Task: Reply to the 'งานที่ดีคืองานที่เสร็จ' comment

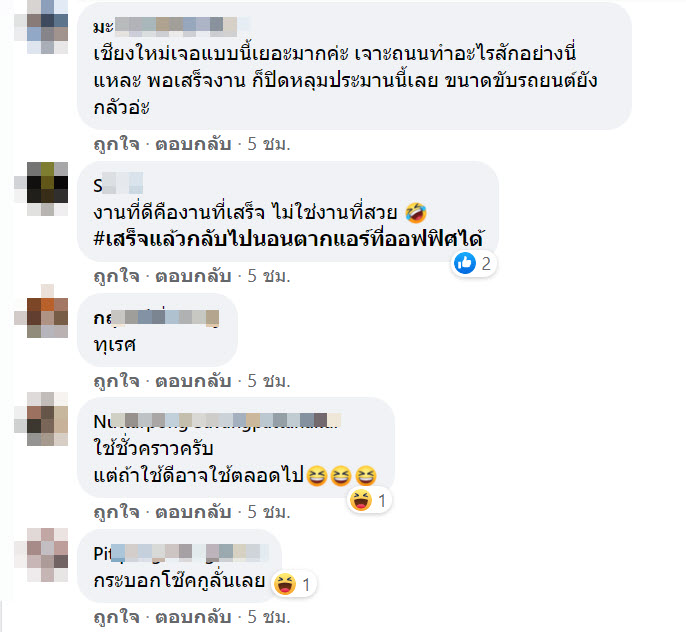Action: click(x=193, y=276)
